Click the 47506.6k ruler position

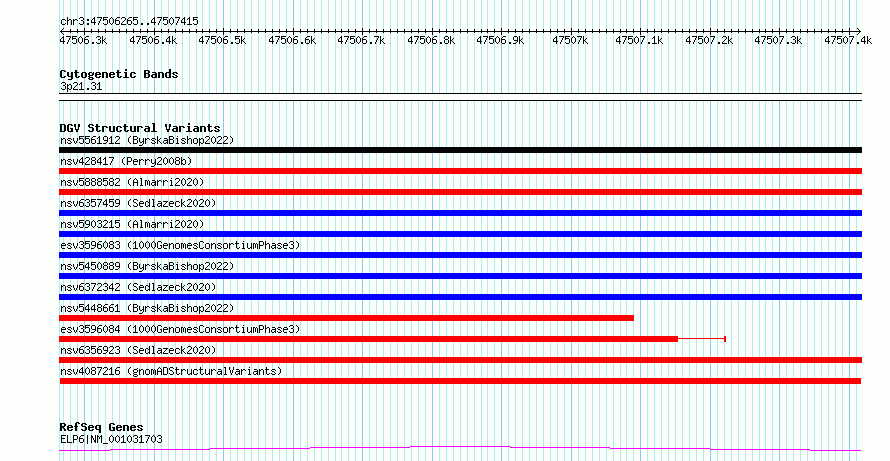292,40
